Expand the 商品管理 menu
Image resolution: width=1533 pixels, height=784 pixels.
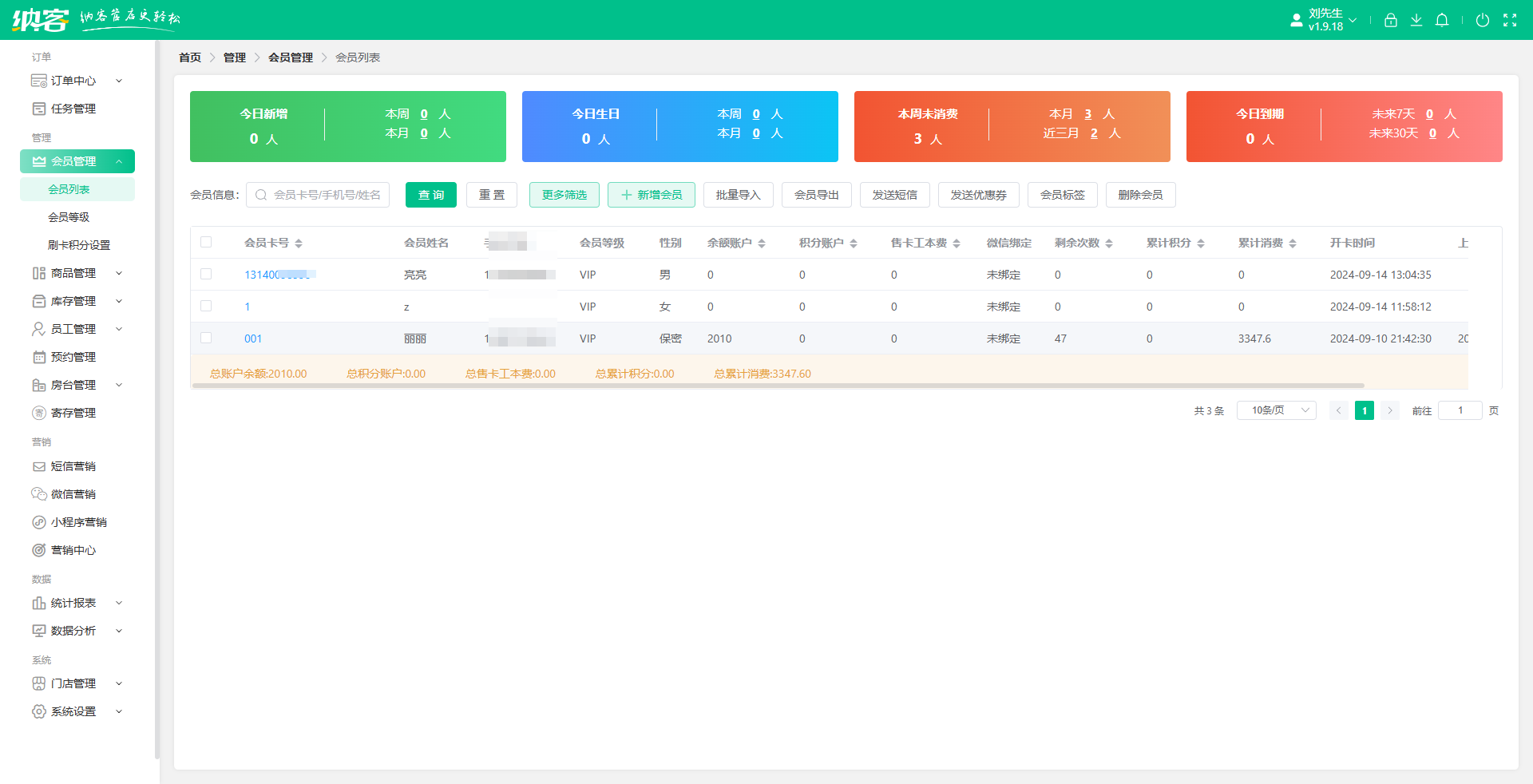pos(73,272)
